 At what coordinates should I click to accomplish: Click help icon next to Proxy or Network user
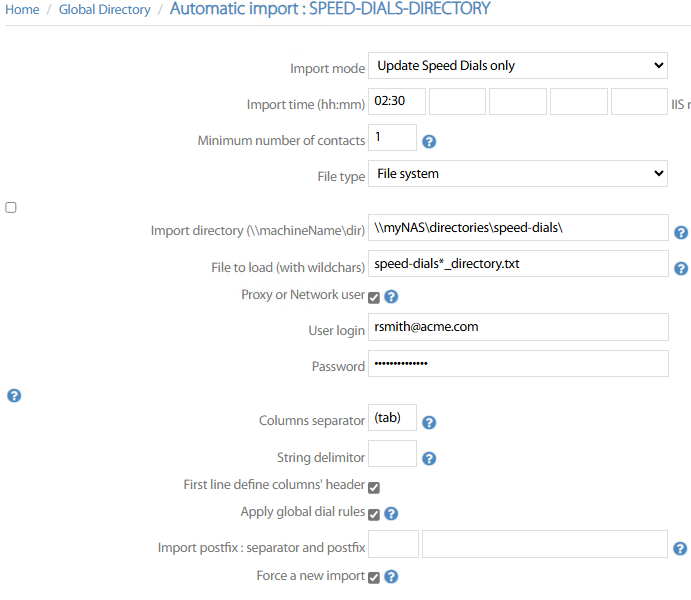pyautogui.click(x=392, y=297)
